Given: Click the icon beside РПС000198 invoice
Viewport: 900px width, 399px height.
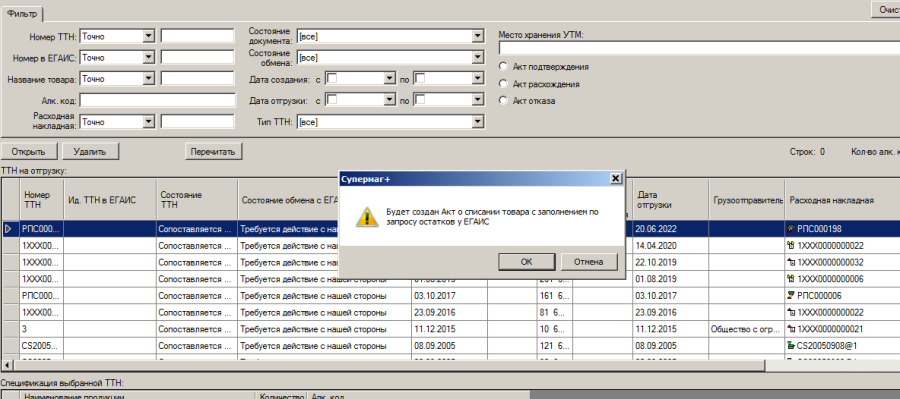Looking at the screenshot, I should click(x=792, y=228).
